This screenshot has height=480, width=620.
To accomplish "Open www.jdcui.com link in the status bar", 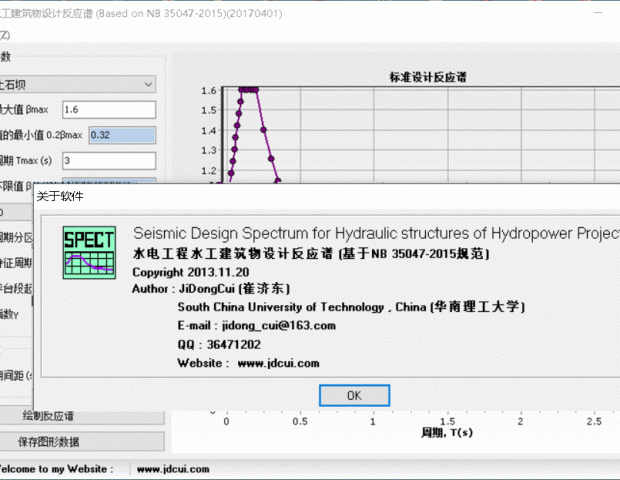I will click(171, 468).
